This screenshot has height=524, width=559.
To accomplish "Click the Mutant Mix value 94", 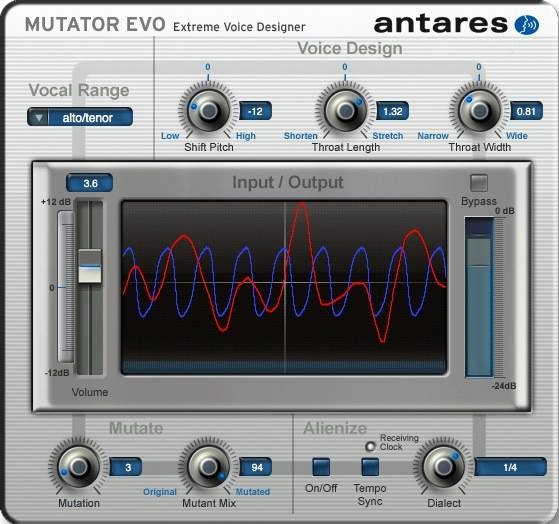I will [256, 467].
